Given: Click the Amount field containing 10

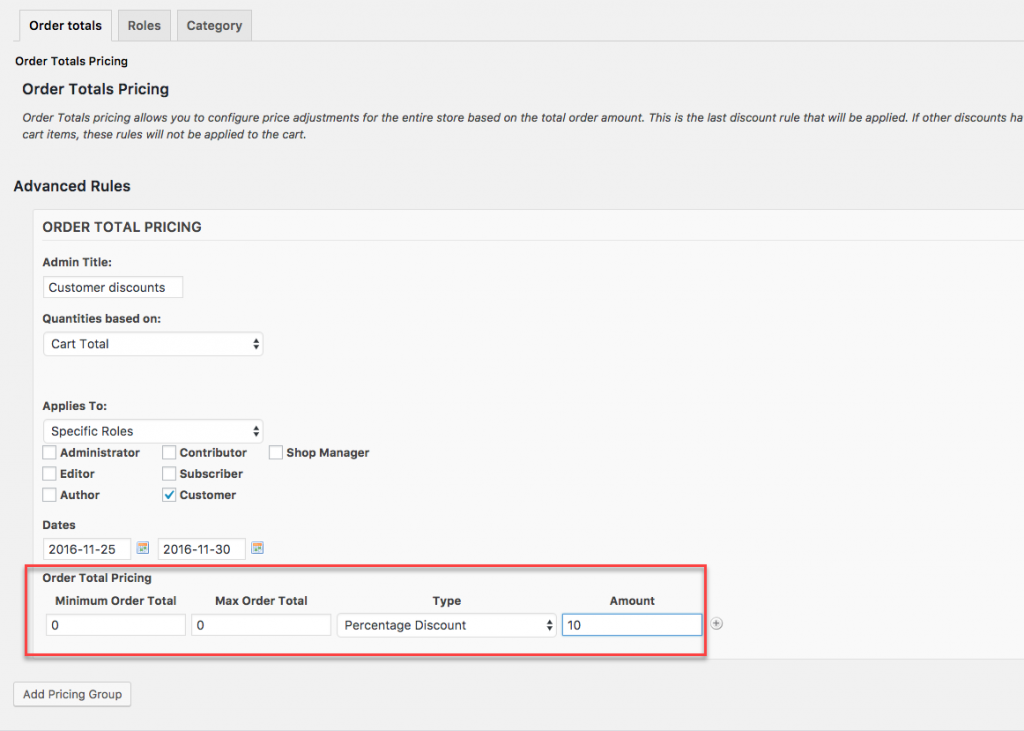Looking at the screenshot, I should 632,625.
